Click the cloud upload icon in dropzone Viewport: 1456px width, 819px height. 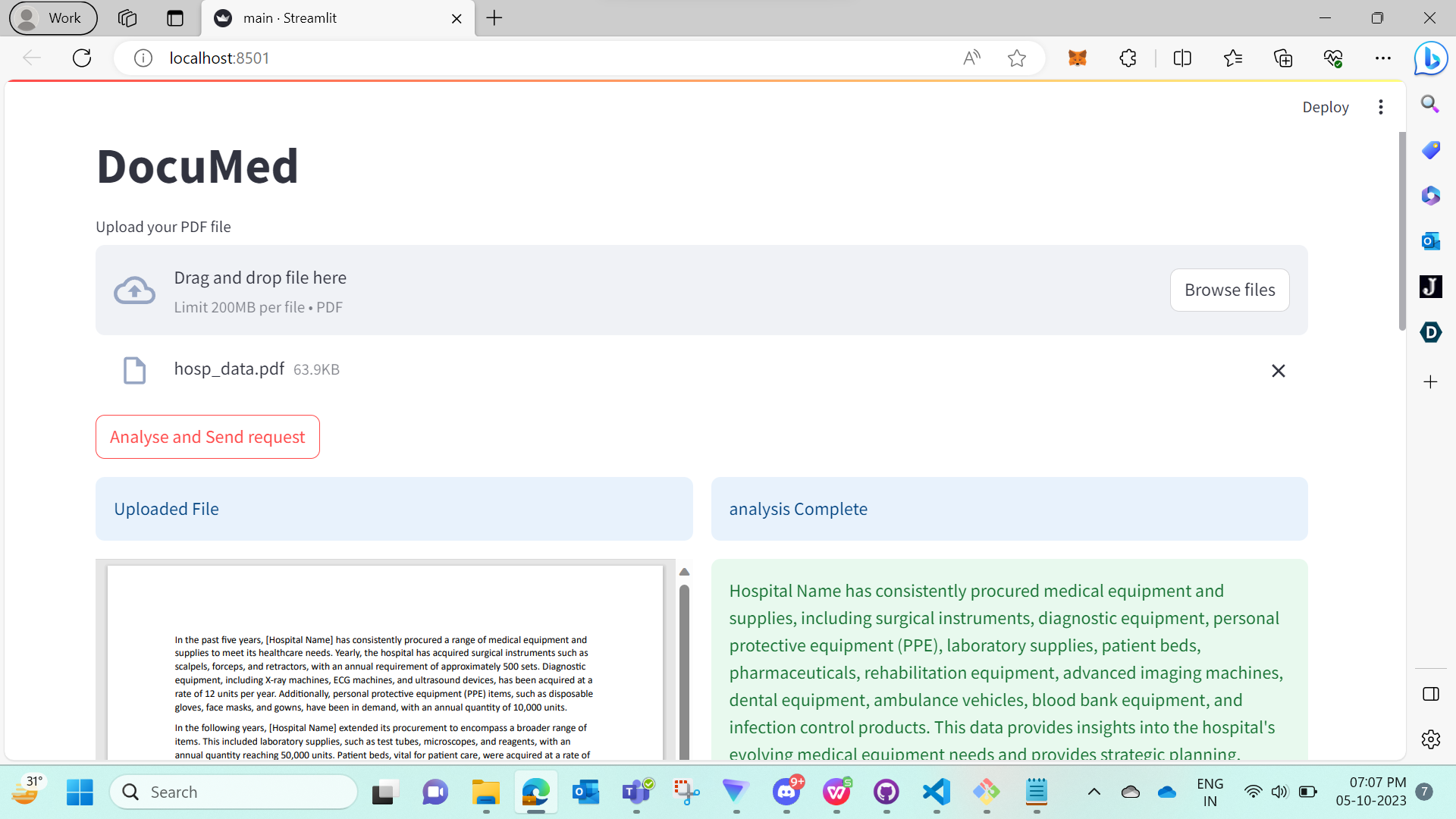click(134, 290)
